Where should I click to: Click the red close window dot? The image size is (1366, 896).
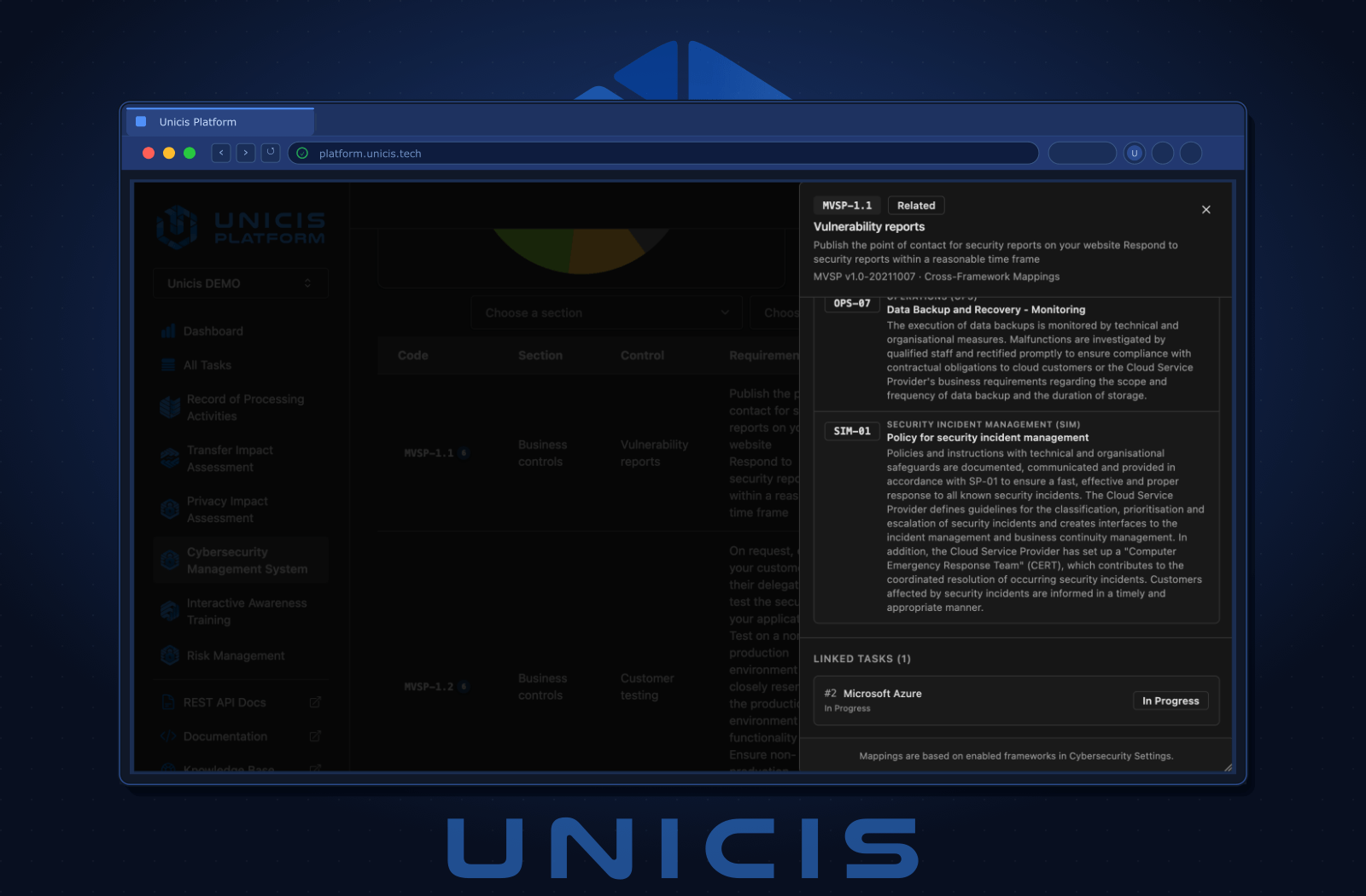[x=149, y=153]
